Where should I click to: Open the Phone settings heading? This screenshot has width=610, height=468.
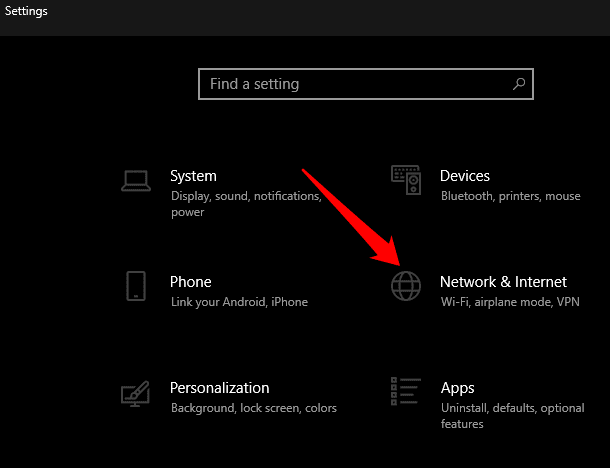point(190,282)
